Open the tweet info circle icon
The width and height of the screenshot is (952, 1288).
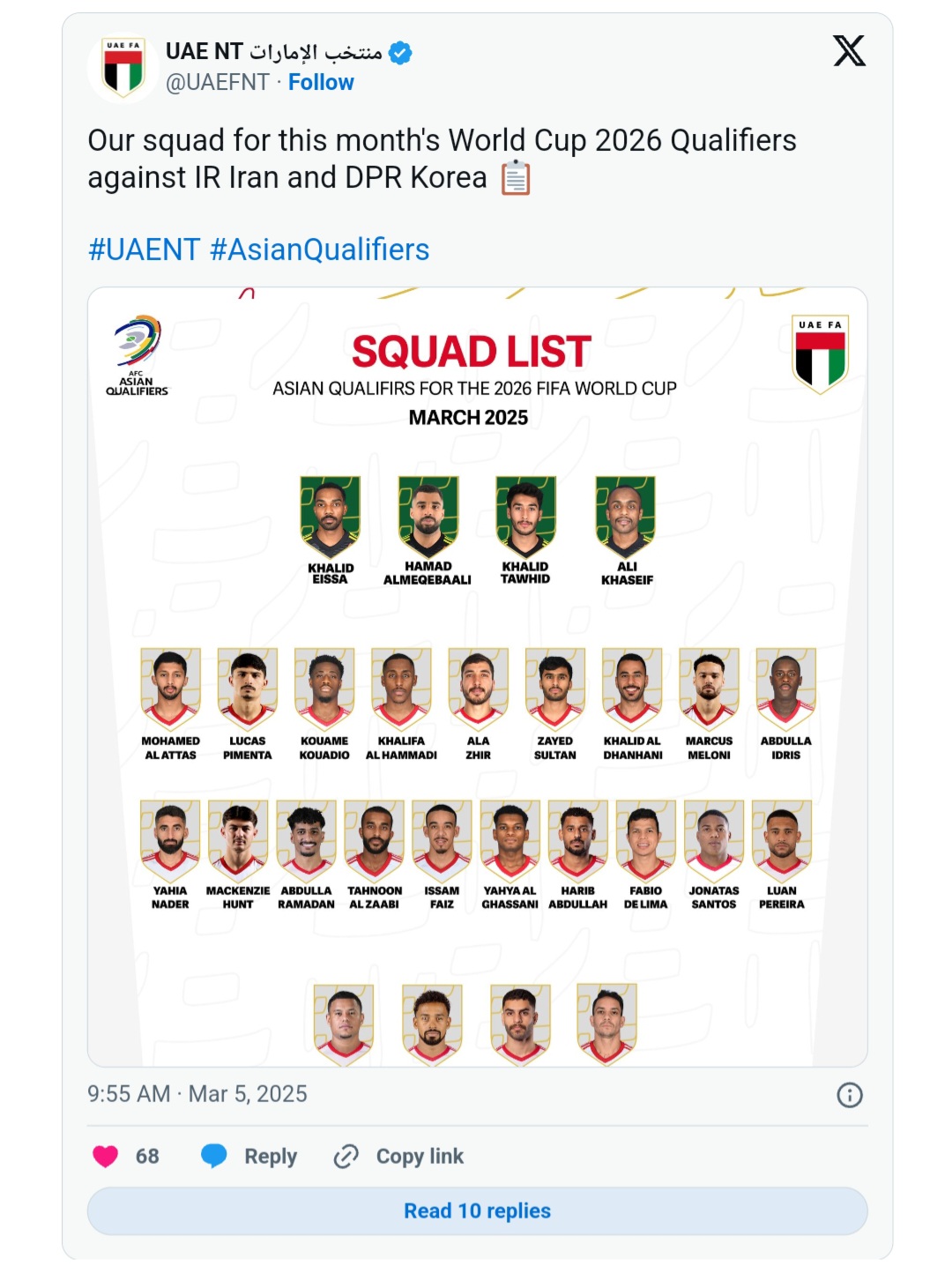(x=849, y=1095)
